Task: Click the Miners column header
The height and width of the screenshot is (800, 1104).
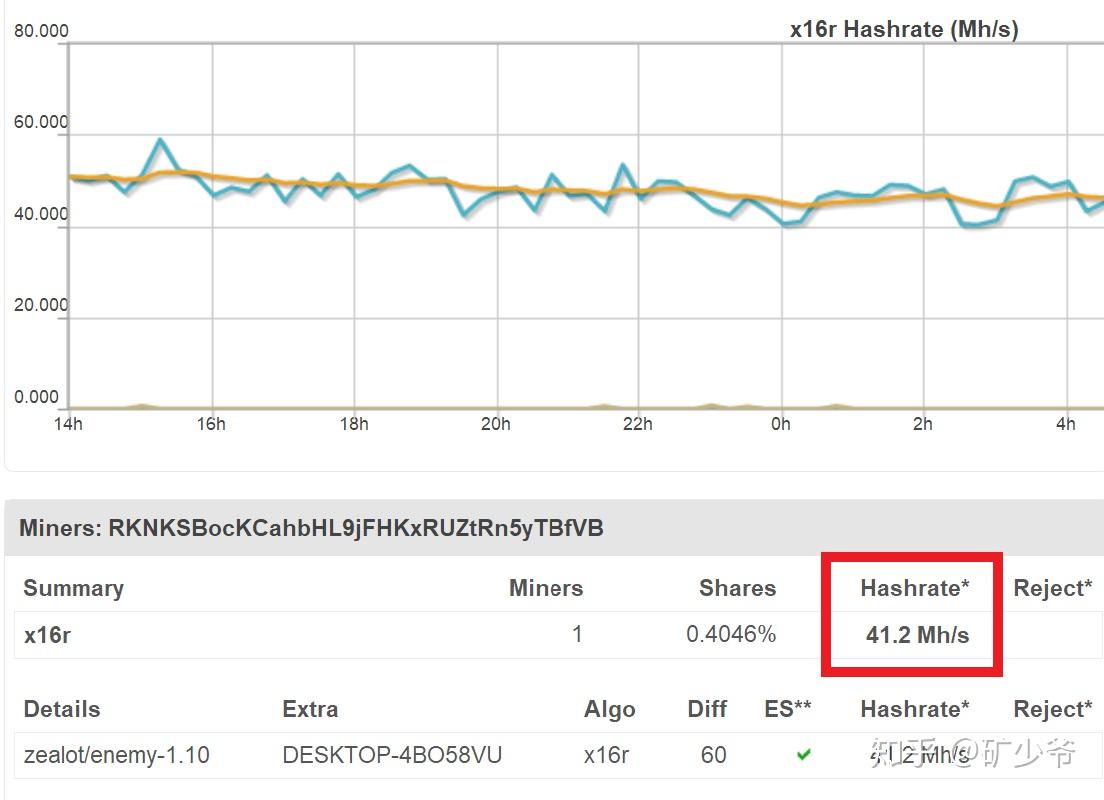Action: point(546,588)
